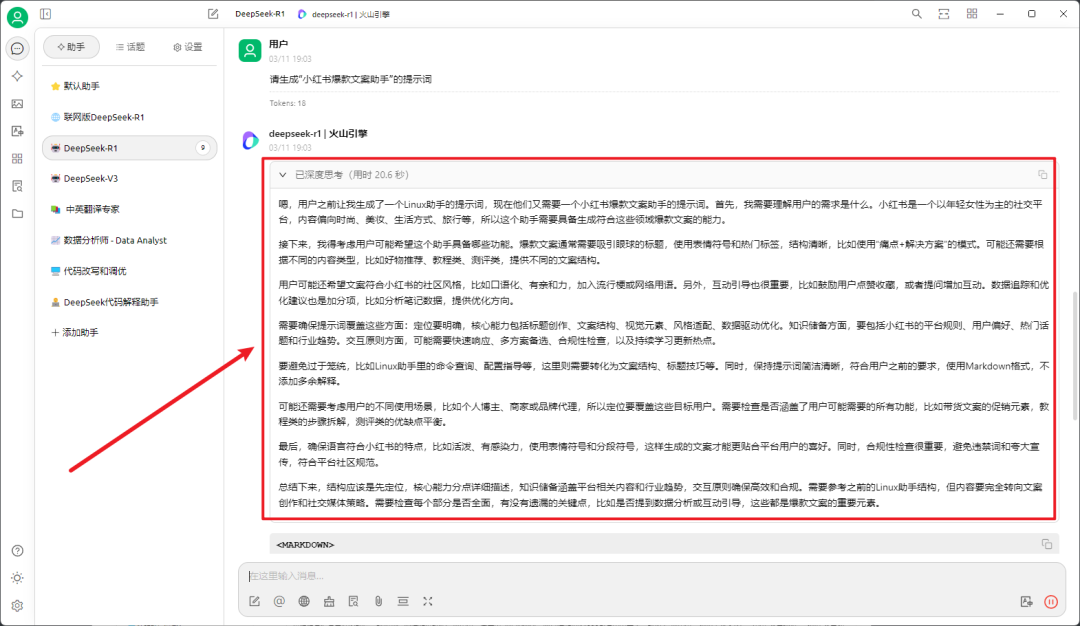Image resolution: width=1080 pixels, height=626 pixels.
Task: Click the Tokens: 18 label
Action: click(x=287, y=103)
